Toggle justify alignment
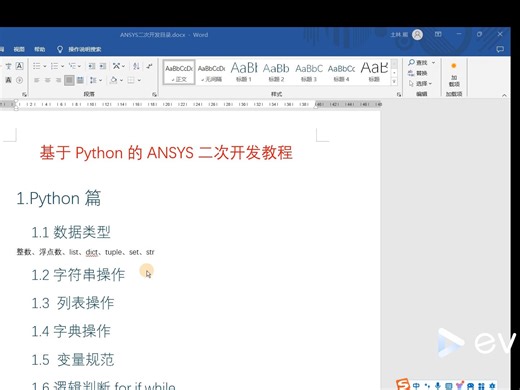This screenshot has height=390, width=520. [69, 80]
